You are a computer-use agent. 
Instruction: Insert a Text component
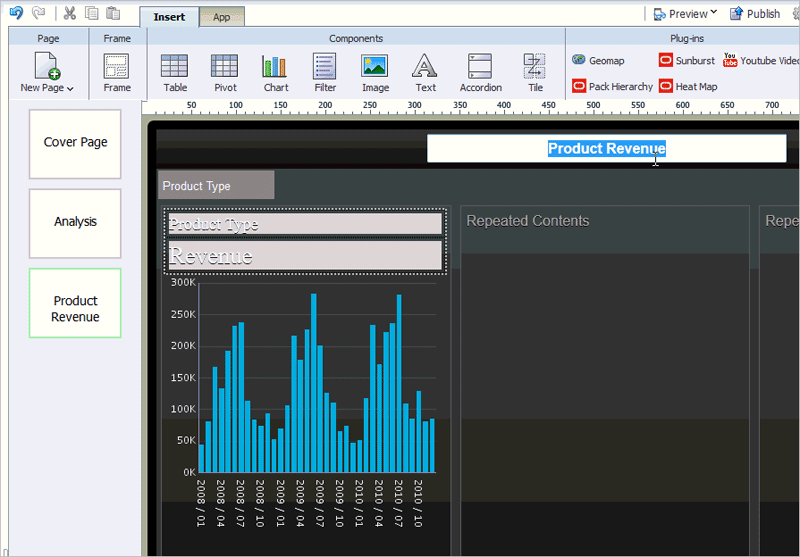coord(425,73)
